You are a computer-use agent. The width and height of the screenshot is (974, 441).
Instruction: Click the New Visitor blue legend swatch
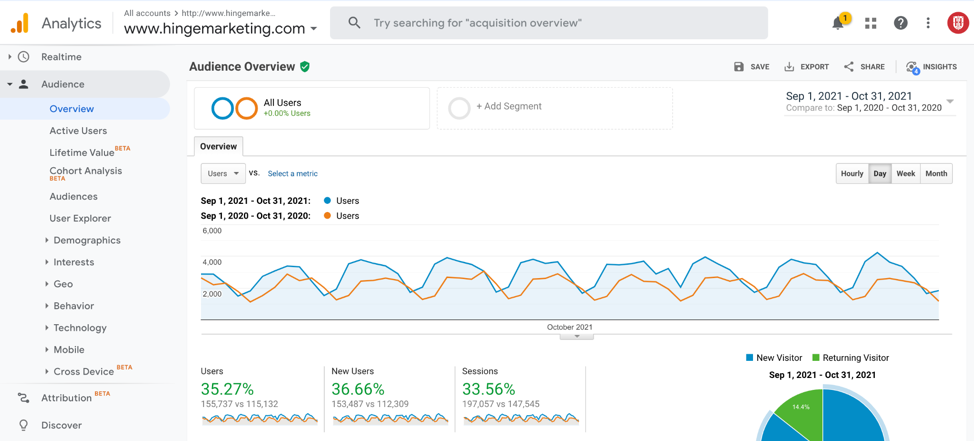750,358
